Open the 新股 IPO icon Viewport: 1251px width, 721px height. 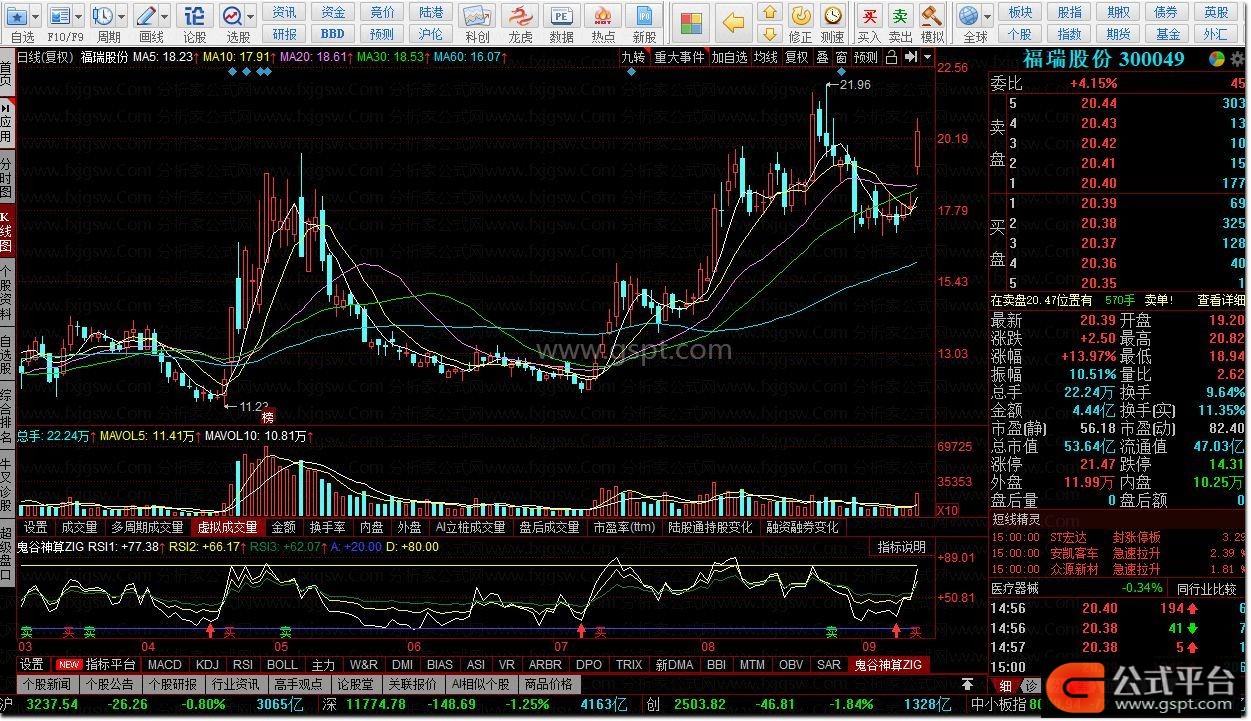[645, 16]
